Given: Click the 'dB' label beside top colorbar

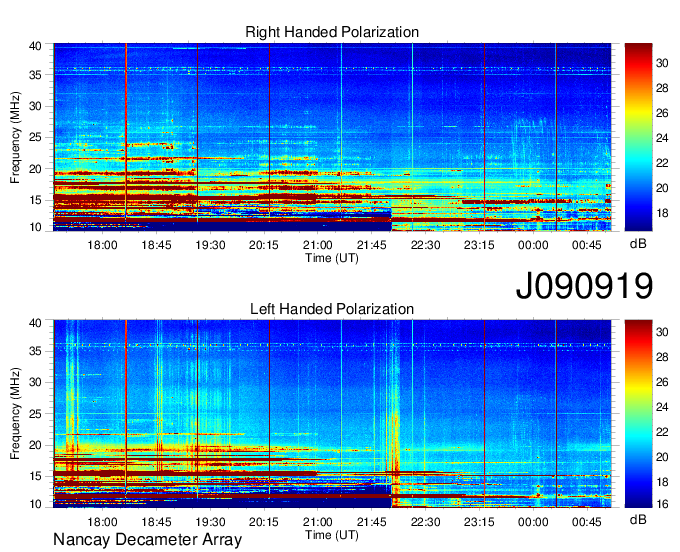Looking at the screenshot, I should (638, 244).
